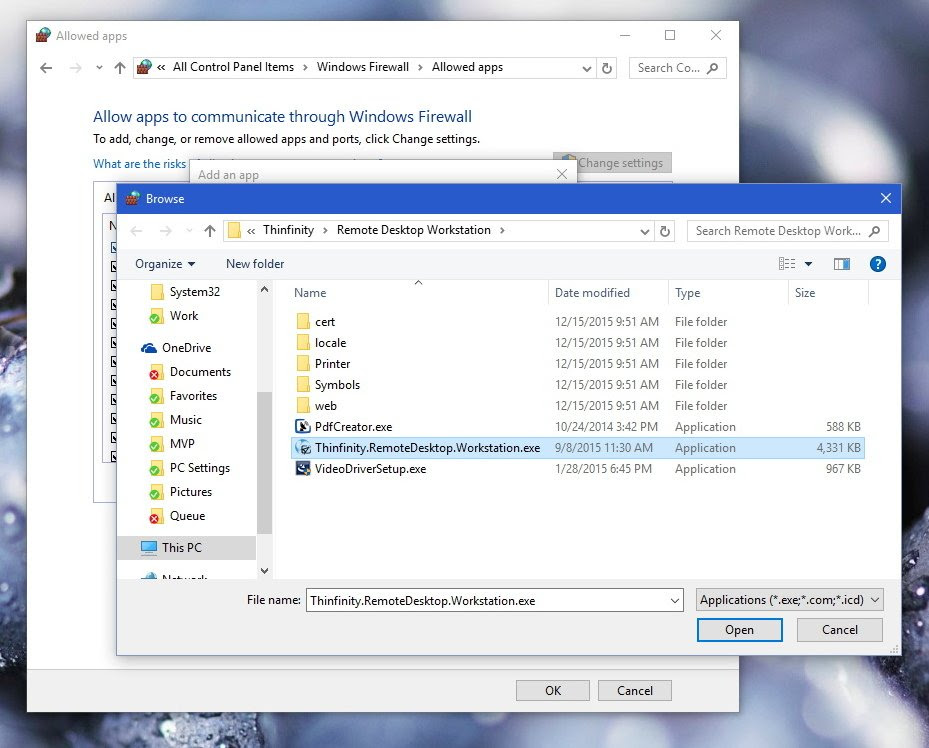Open the What are the risks link
The image size is (929, 748).
(x=139, y=164)
